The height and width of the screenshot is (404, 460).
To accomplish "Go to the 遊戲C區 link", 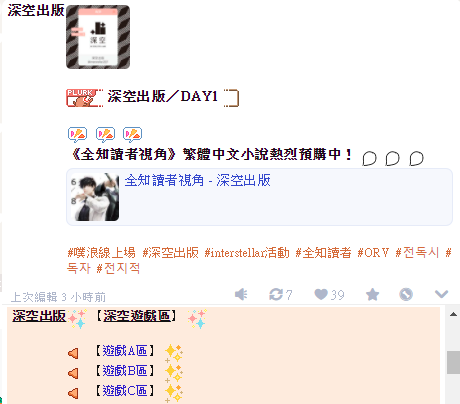I will (125, 390).
